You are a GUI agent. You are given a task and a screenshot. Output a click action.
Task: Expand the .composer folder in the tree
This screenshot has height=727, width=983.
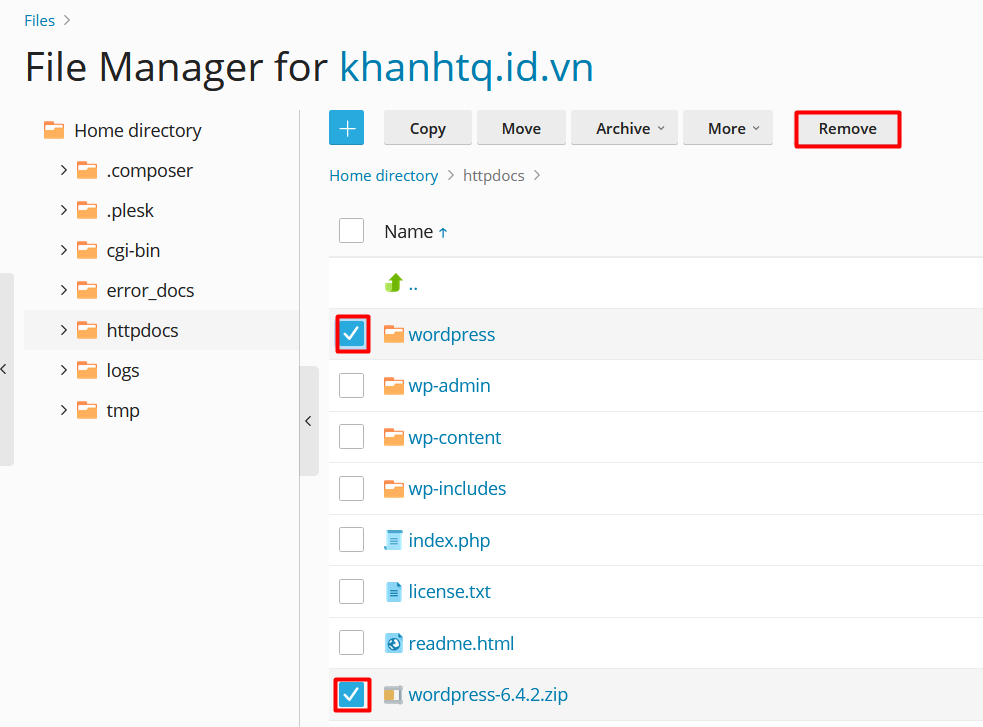tap(64, 170)
